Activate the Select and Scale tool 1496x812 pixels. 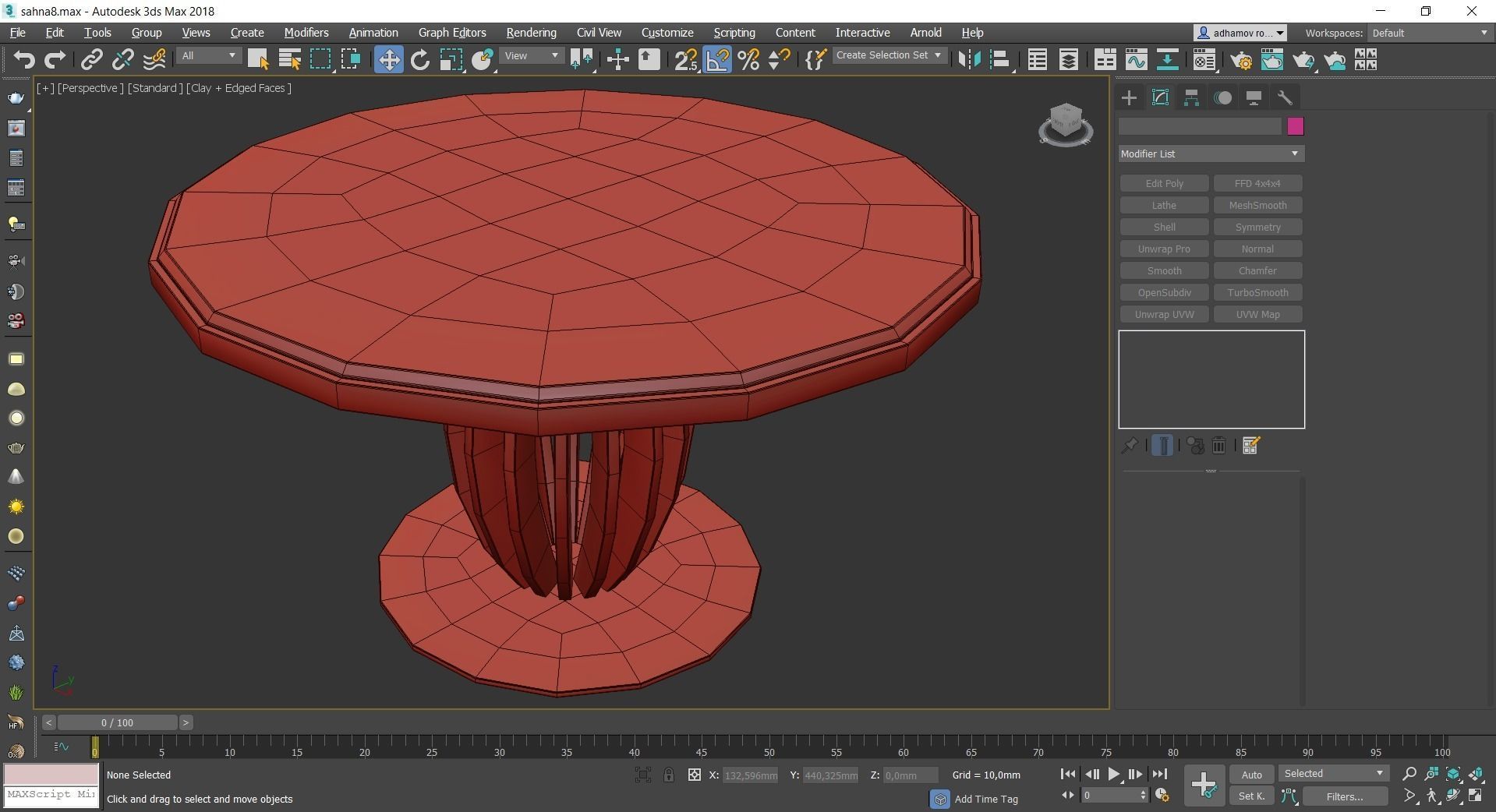point(451,60)
